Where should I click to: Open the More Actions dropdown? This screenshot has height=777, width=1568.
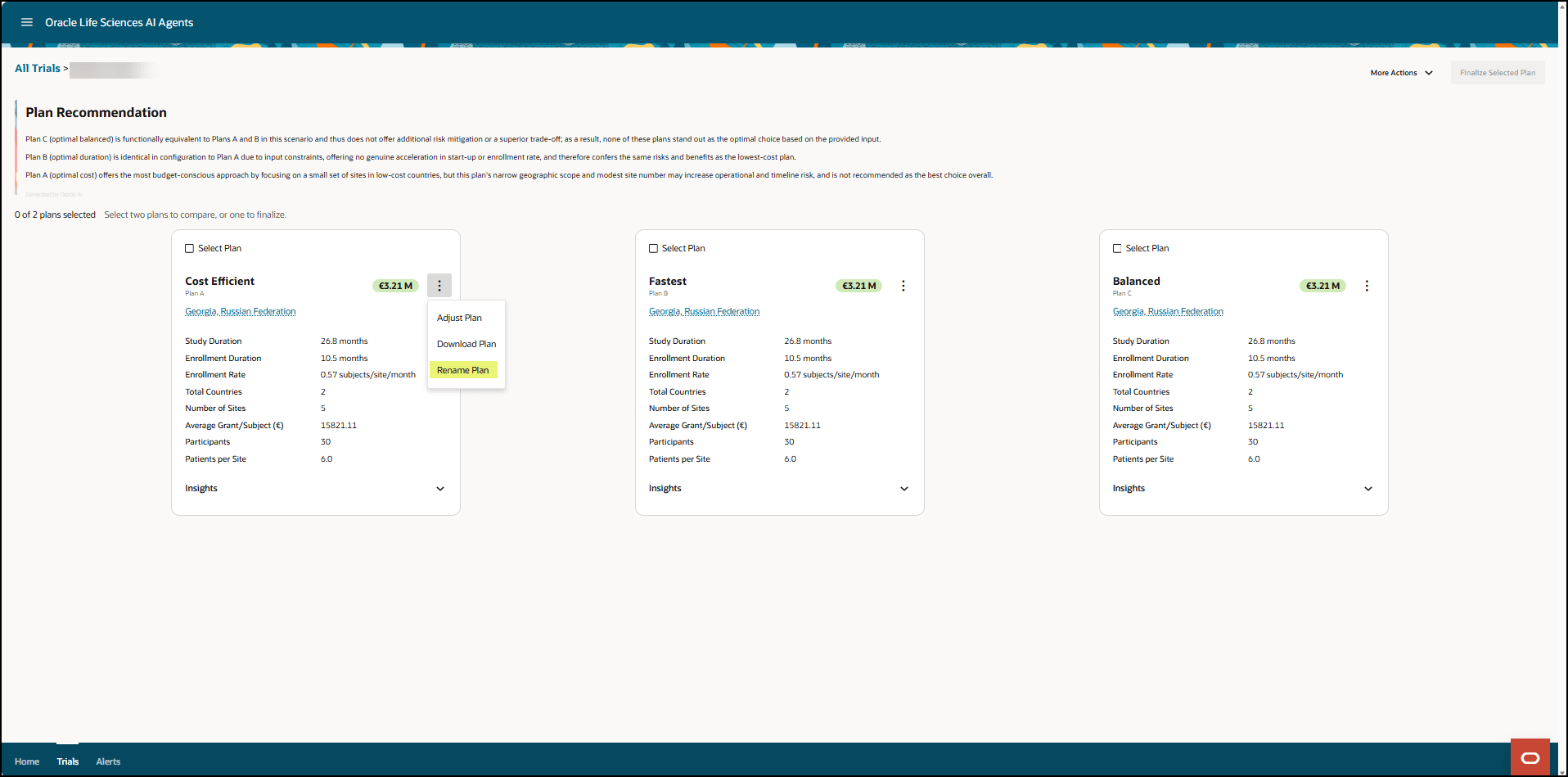click(1402, 73)
